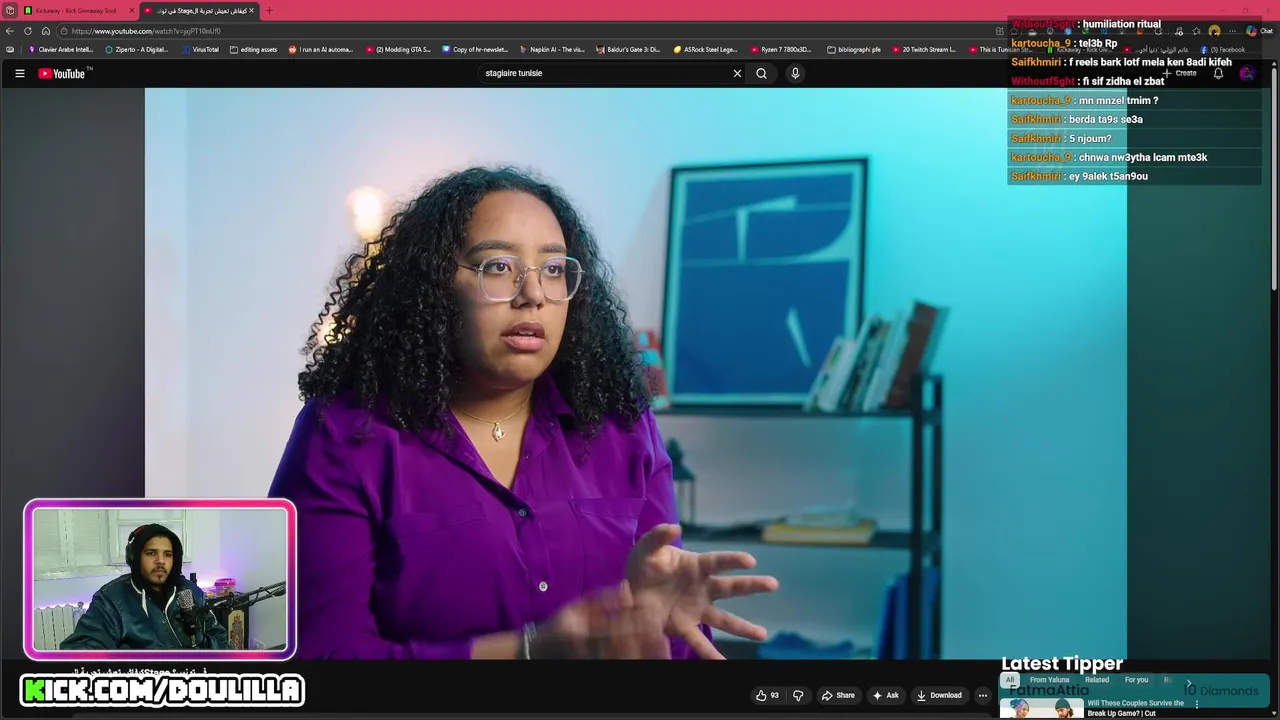The width and height of the screenshot is (1280, 720).
Task: Open the Napkin AI bookmark
Action: [552, 49]
